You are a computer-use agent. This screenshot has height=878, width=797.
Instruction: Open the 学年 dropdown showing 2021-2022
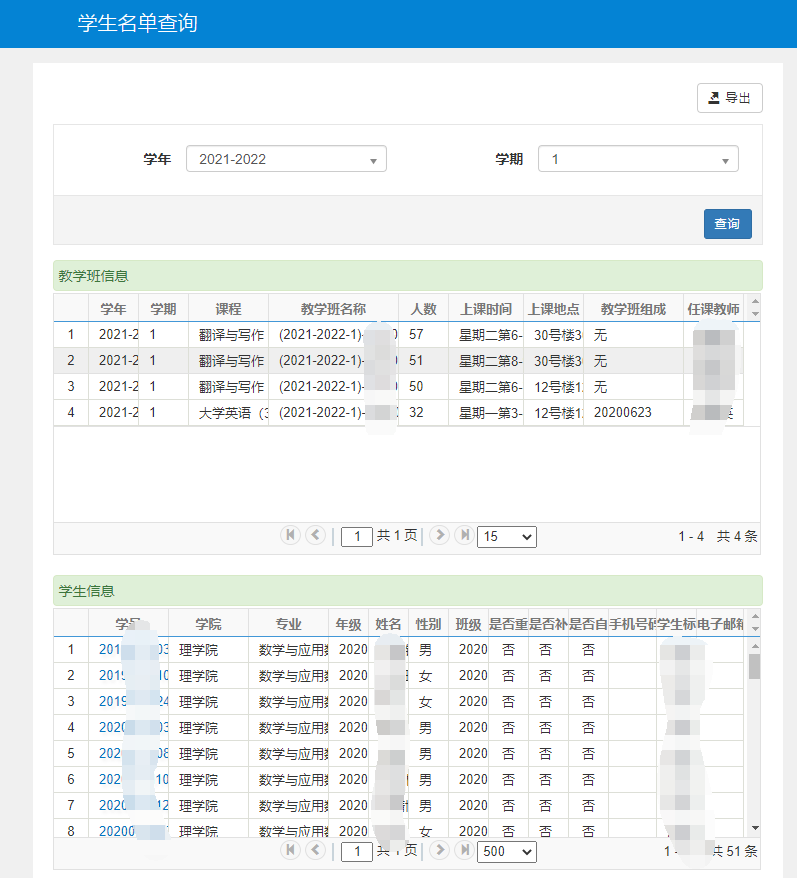tap(286, 159)
